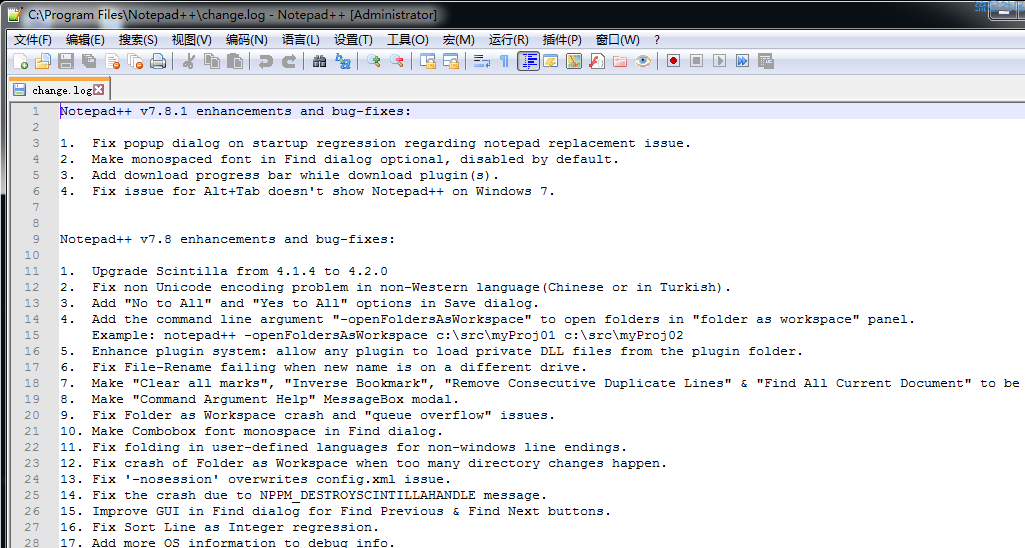Click 'Make monospaced font in Find dialog' line
The image size is (1025, 548).
click(x=339, y=160)
